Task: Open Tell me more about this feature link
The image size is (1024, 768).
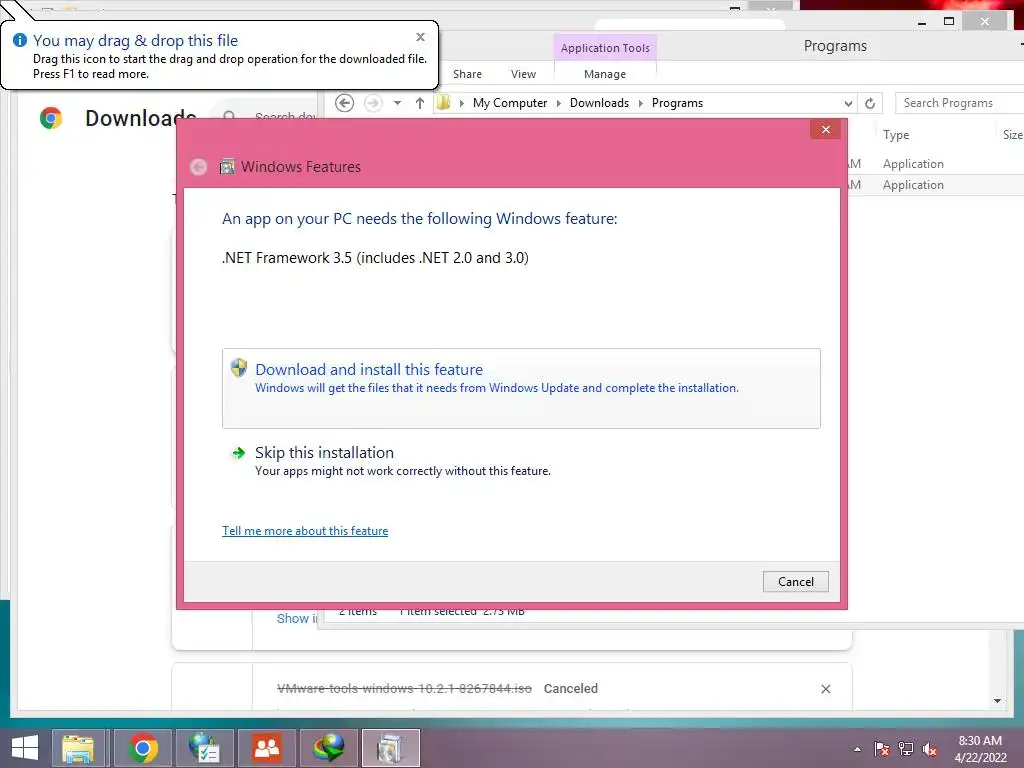Action: click(305, 531)
